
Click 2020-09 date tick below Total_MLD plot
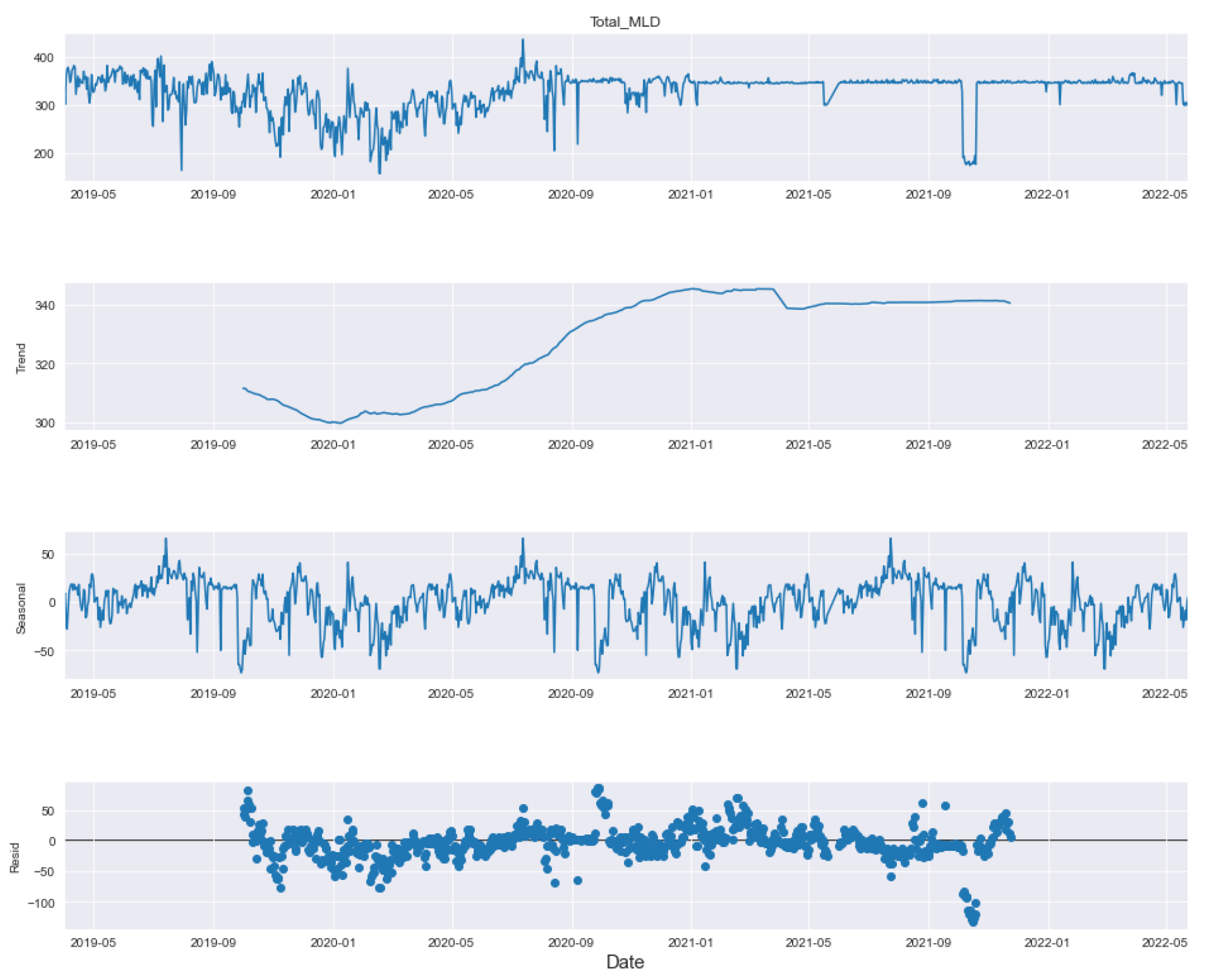coord(571,195)
